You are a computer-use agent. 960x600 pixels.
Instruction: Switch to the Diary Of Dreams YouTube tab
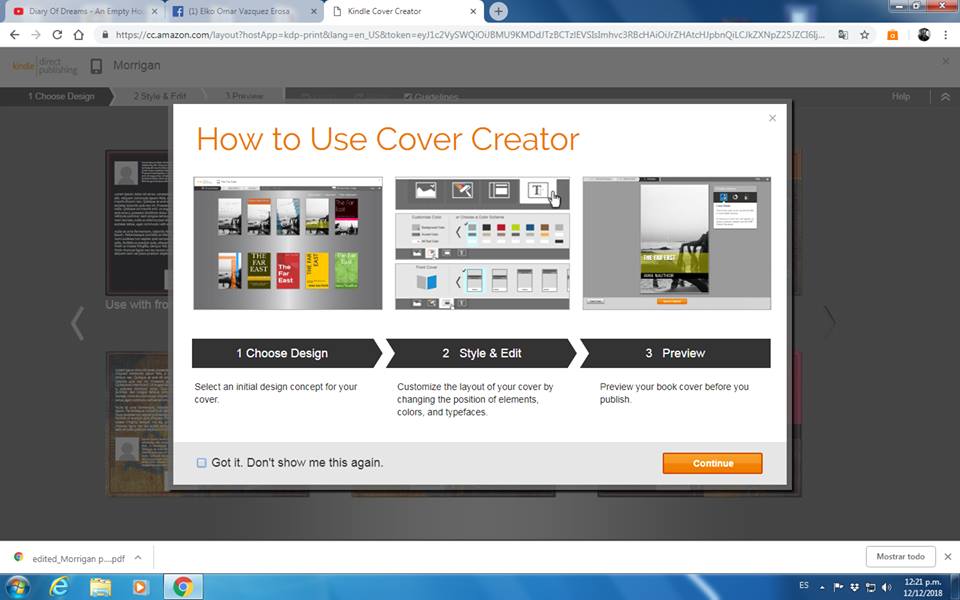[x=80, y=11]
